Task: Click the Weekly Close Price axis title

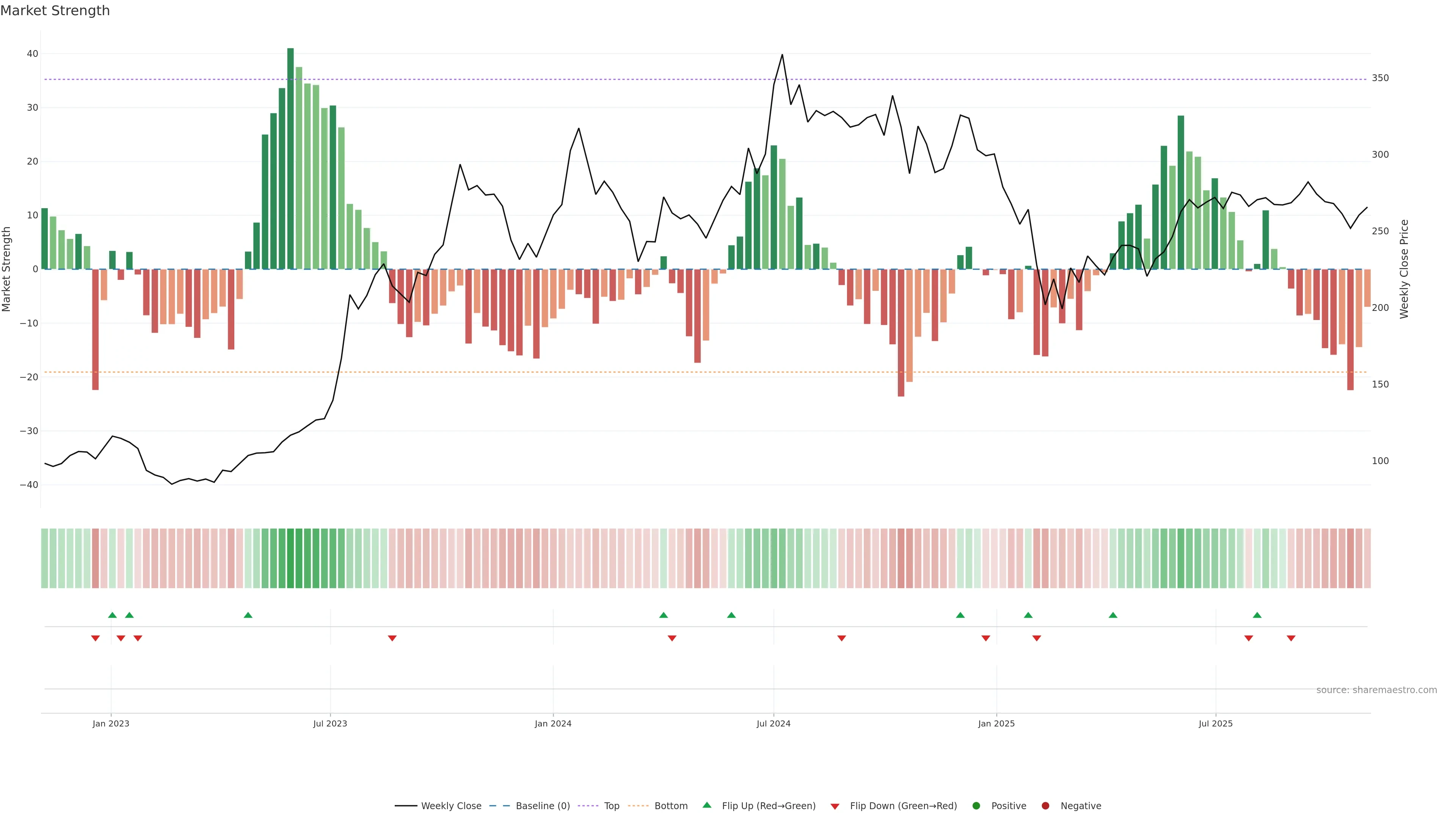Action: click(x=1404, y=269)
